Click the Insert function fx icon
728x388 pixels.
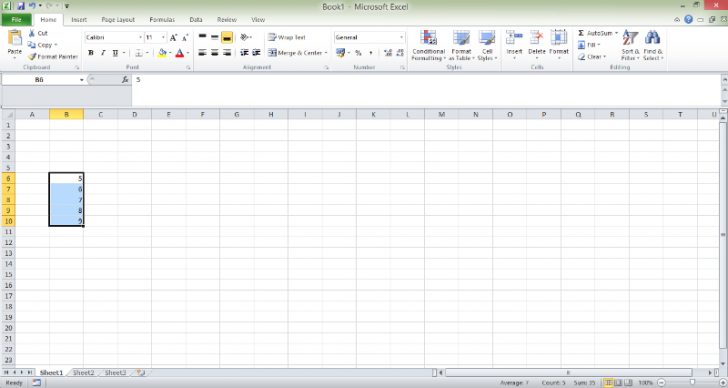(125, 80)
